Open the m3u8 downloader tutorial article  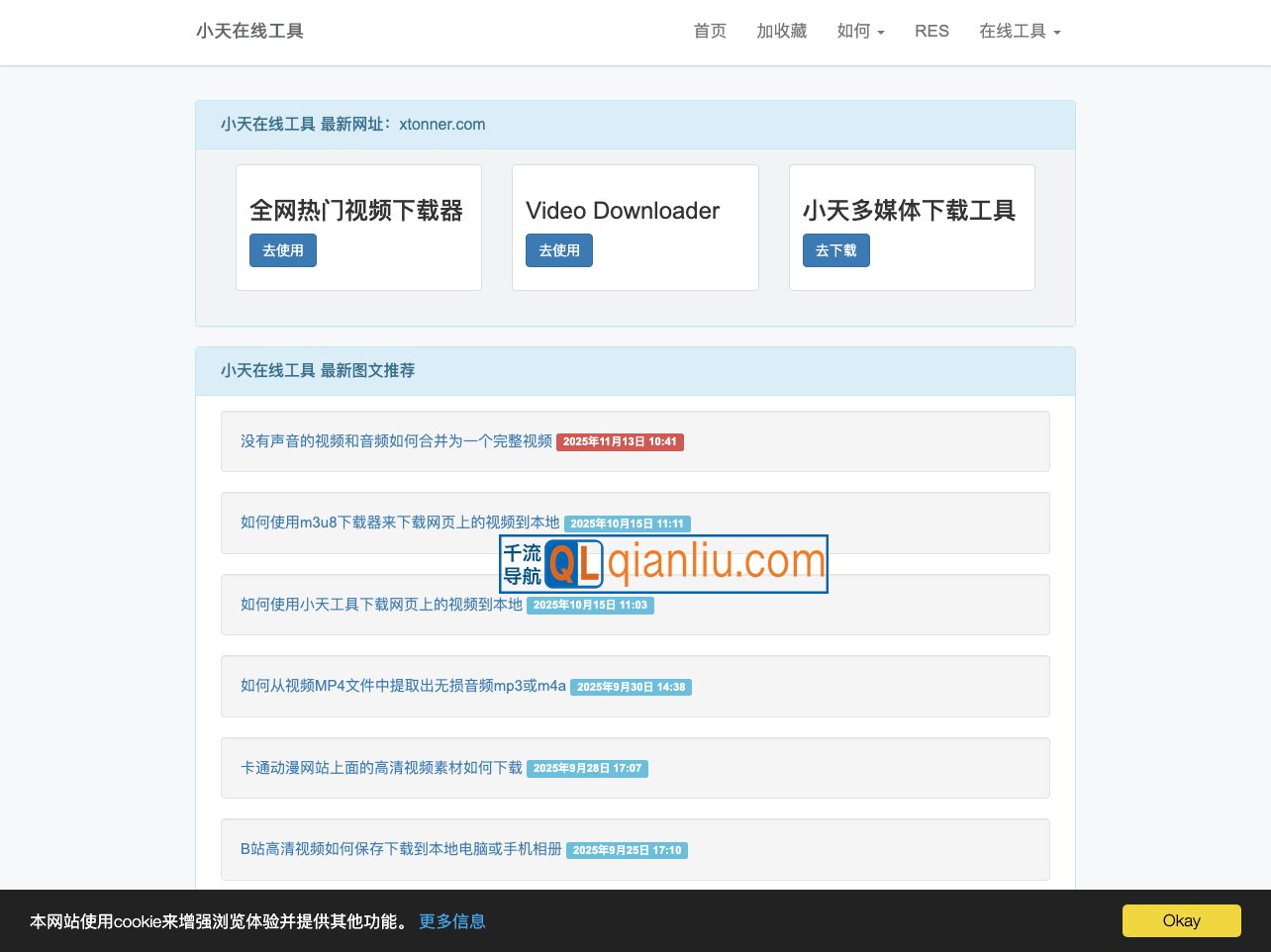click(399, 523)
